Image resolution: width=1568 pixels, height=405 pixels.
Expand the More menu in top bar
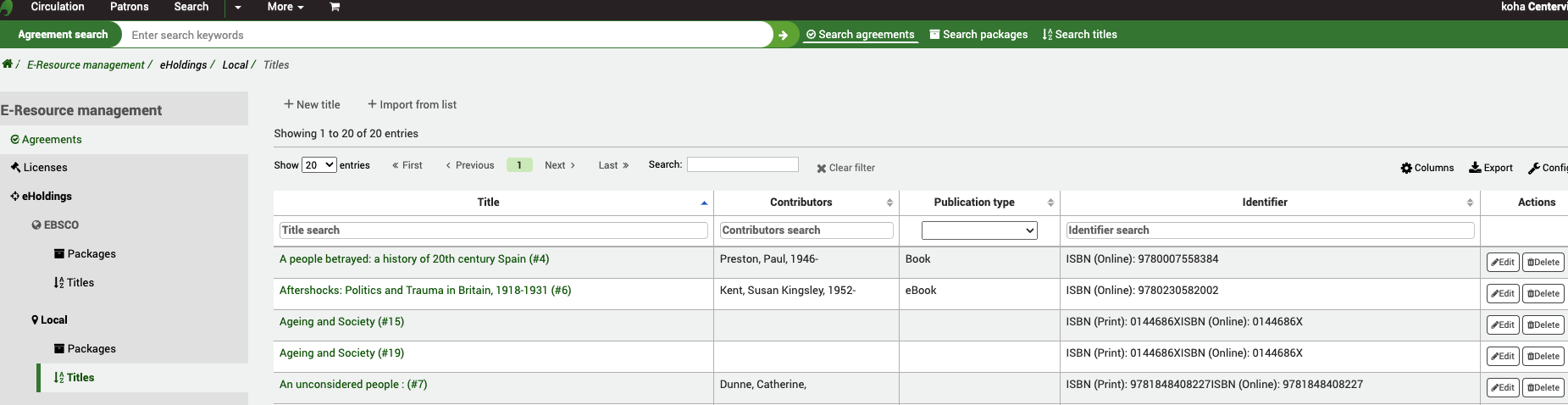coord(285,7)
